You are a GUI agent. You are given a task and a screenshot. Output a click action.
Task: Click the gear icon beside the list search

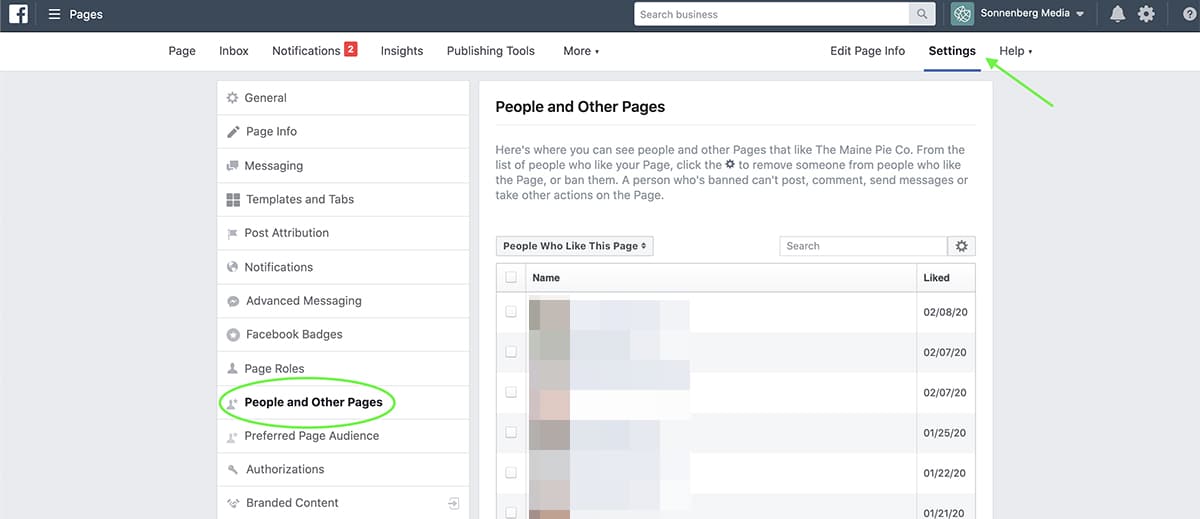(x=962, y=246)
